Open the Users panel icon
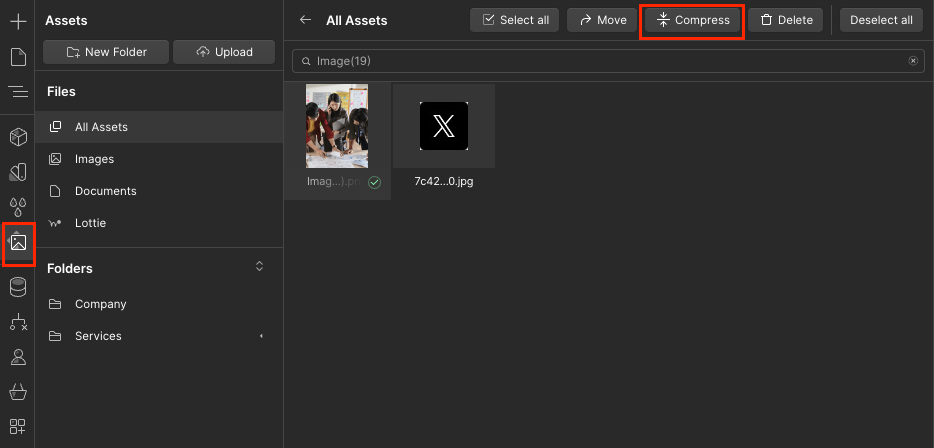This screenshot has width=934, height=448. pyautogui.click(x=18, y=357)
